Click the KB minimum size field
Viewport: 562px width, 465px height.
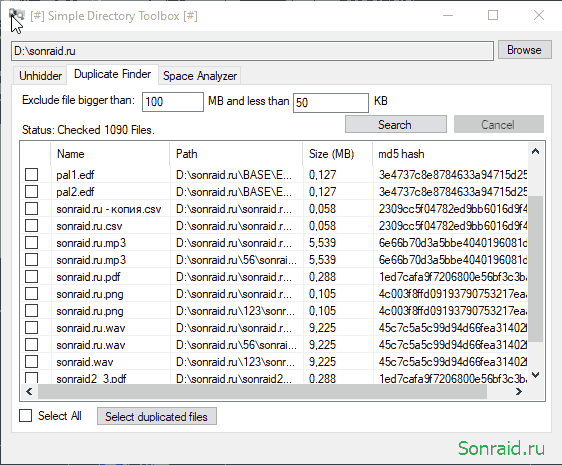(330, 103)
